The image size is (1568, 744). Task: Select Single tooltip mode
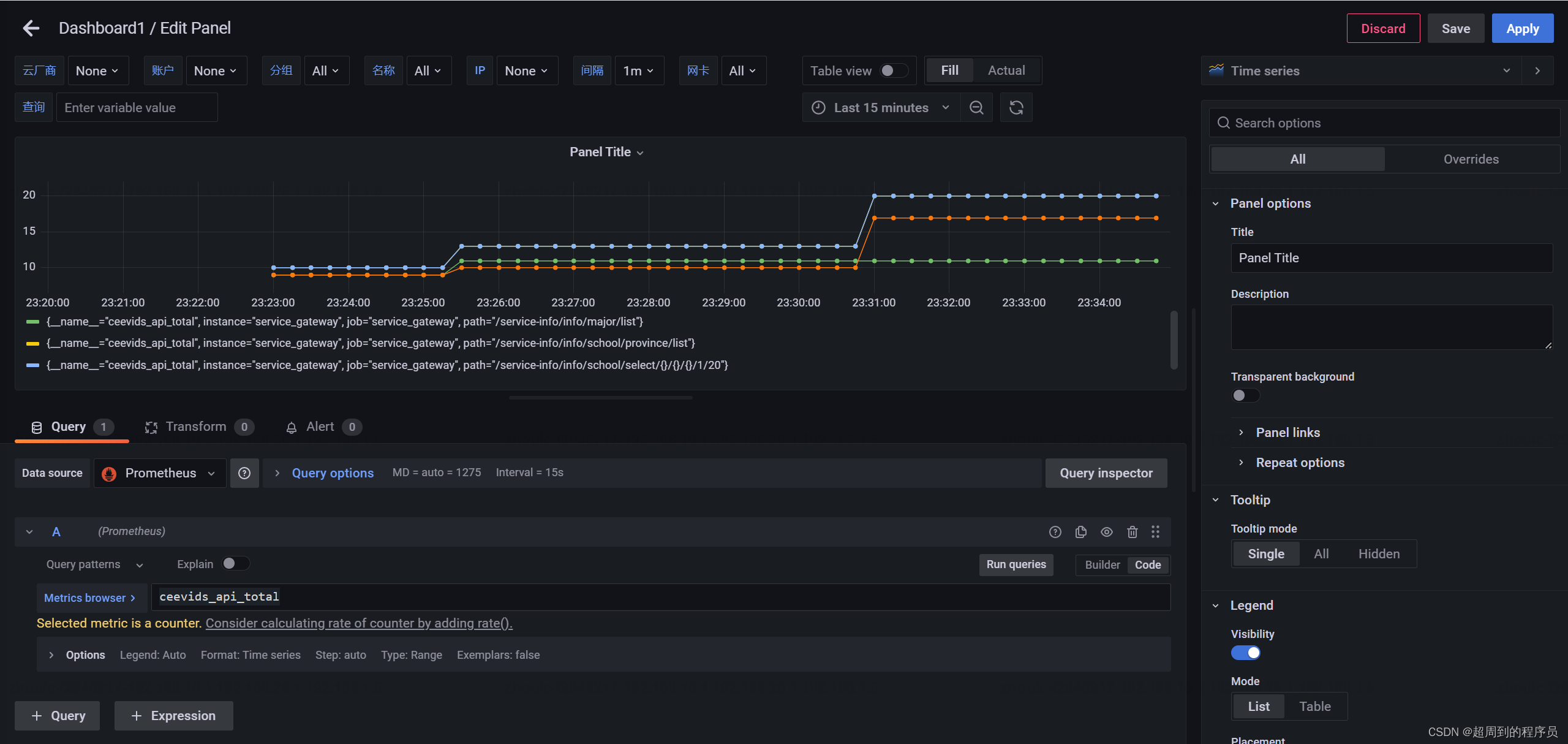tap(1266, 554)
